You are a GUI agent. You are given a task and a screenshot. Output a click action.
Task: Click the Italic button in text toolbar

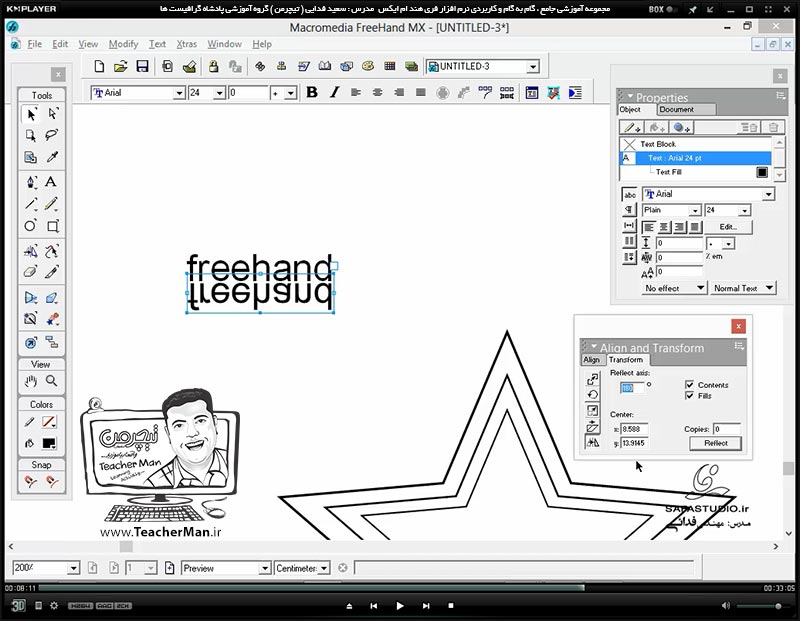click(x=334, y=92)
